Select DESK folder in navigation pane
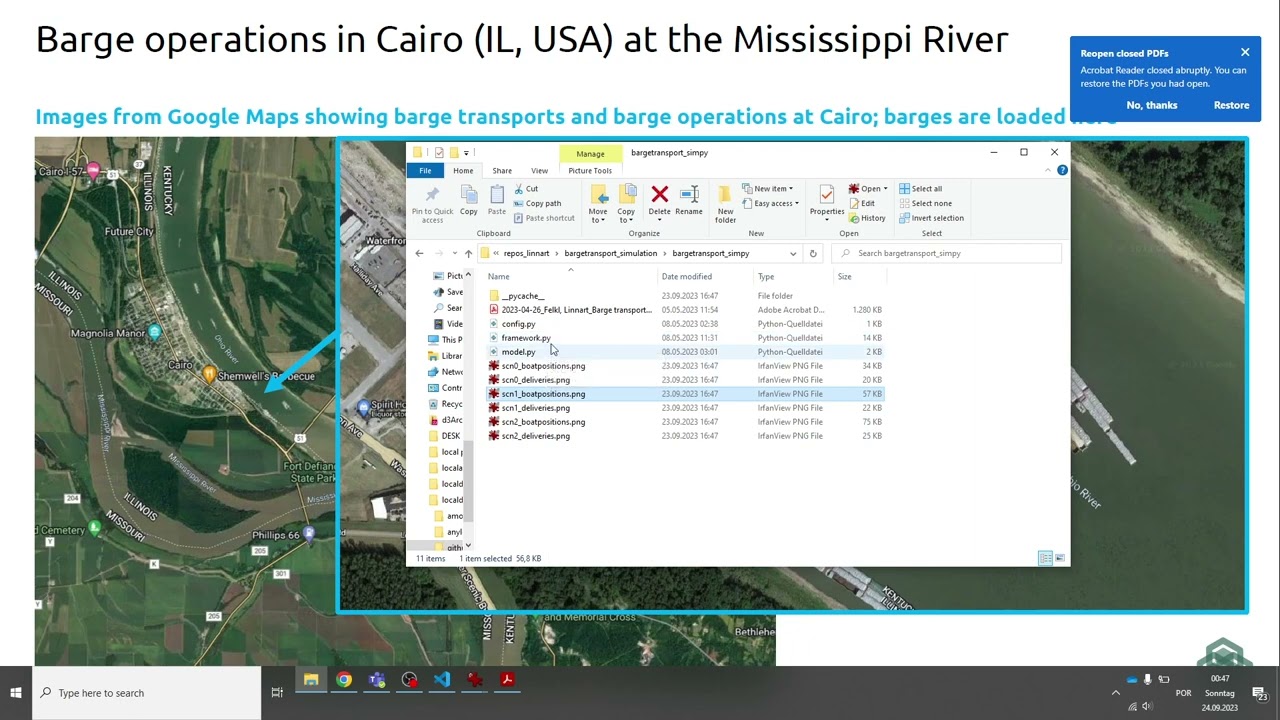The image size is (1280, 720). point(451,436)
